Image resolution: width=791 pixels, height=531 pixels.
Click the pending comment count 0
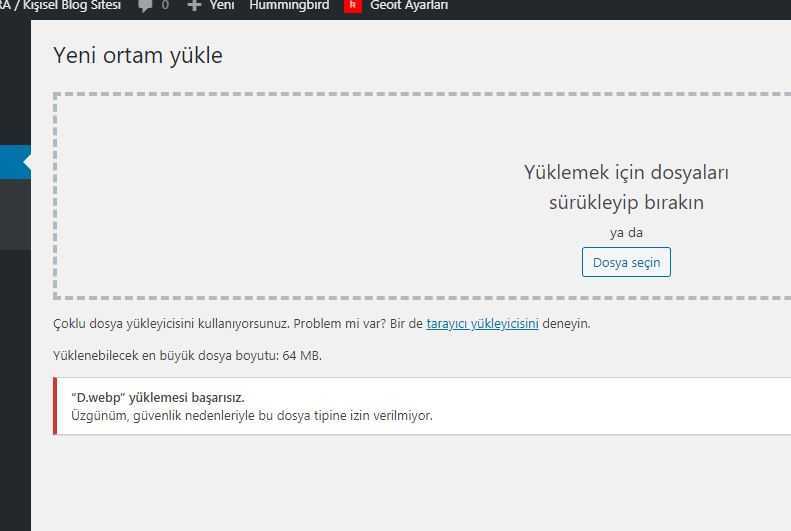pyautogui.click(x=165, y=6)
